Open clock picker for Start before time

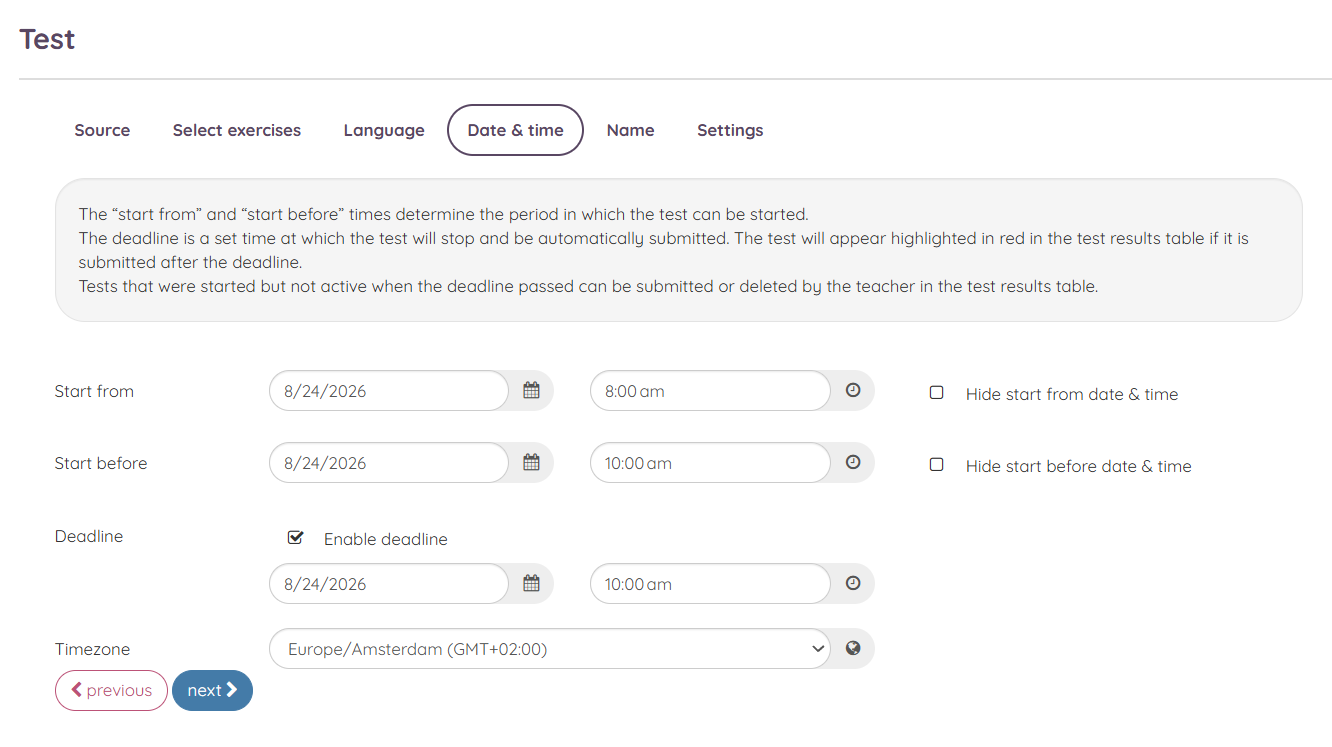(x=853, y=463)
